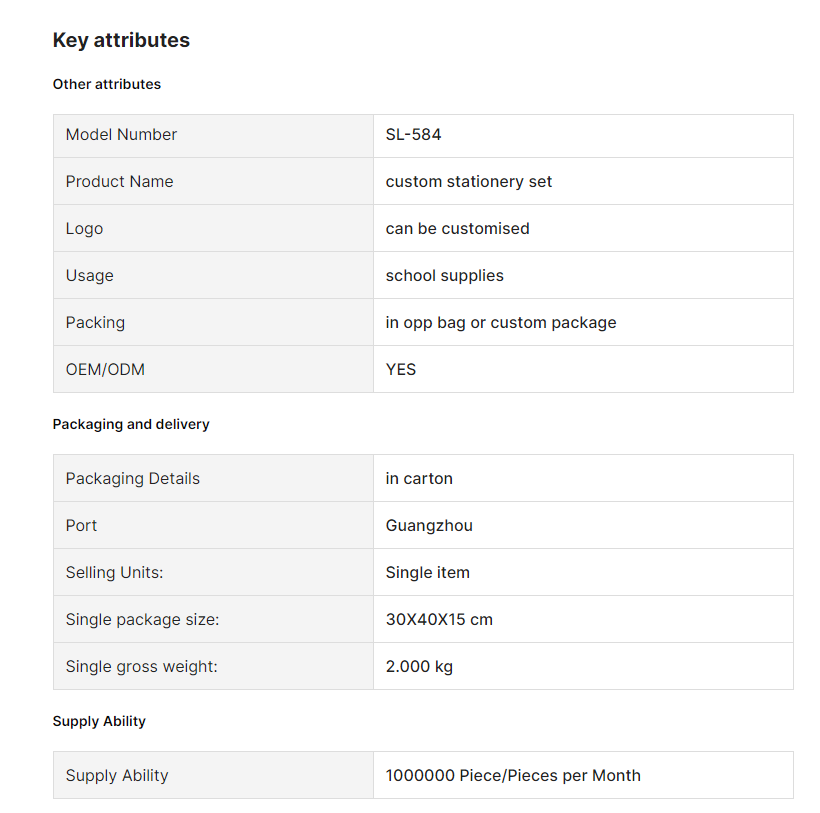Click 30X40X15 cm package size
The image size is (820, 813).
(439, 620)
